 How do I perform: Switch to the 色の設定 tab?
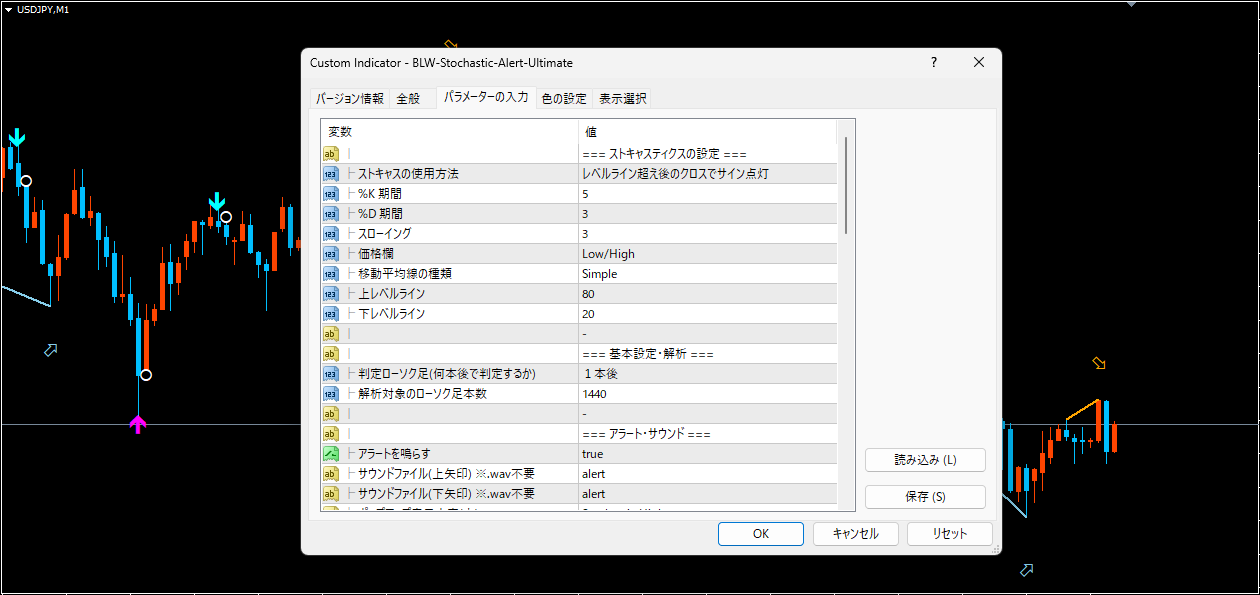(564, 98)
